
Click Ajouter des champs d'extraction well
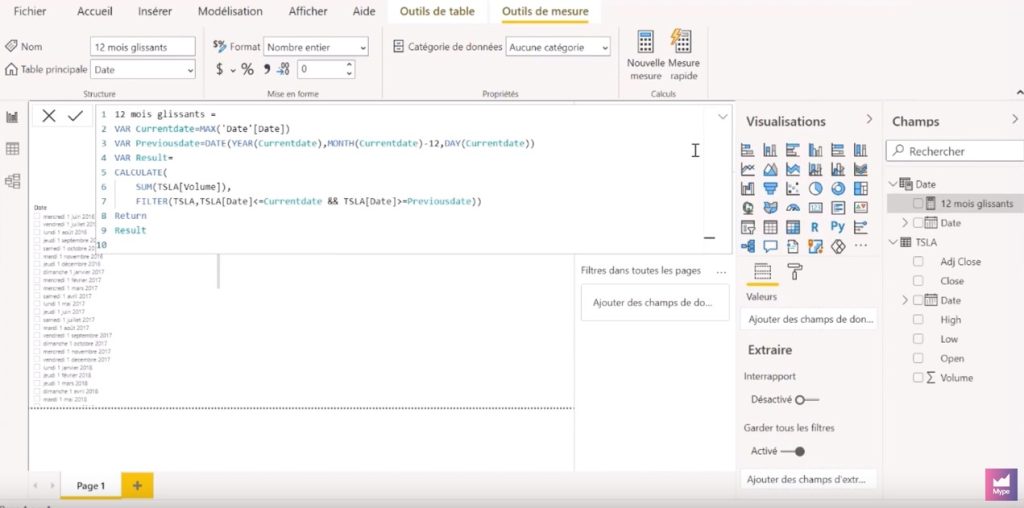pos(810,479)
